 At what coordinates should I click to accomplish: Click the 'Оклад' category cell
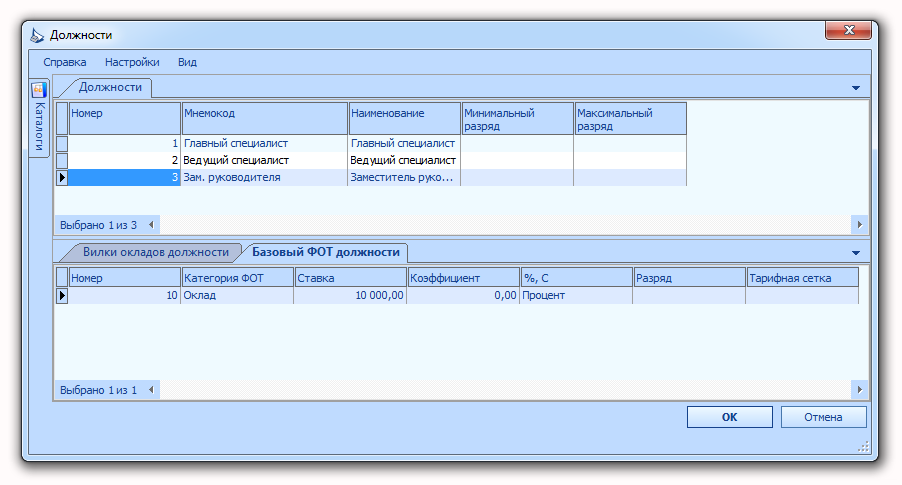click(x=237, y=295)
